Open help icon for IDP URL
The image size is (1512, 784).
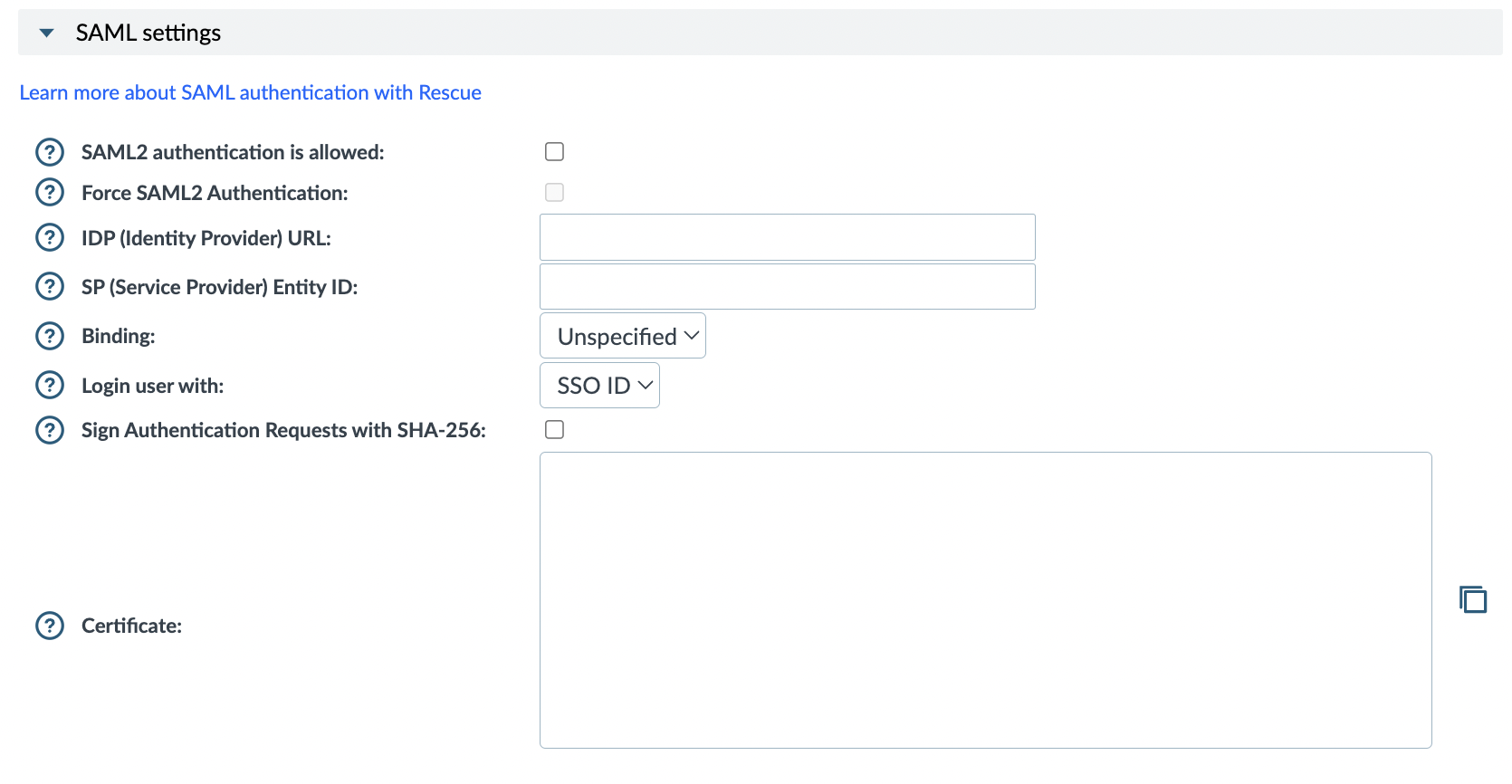50,238
